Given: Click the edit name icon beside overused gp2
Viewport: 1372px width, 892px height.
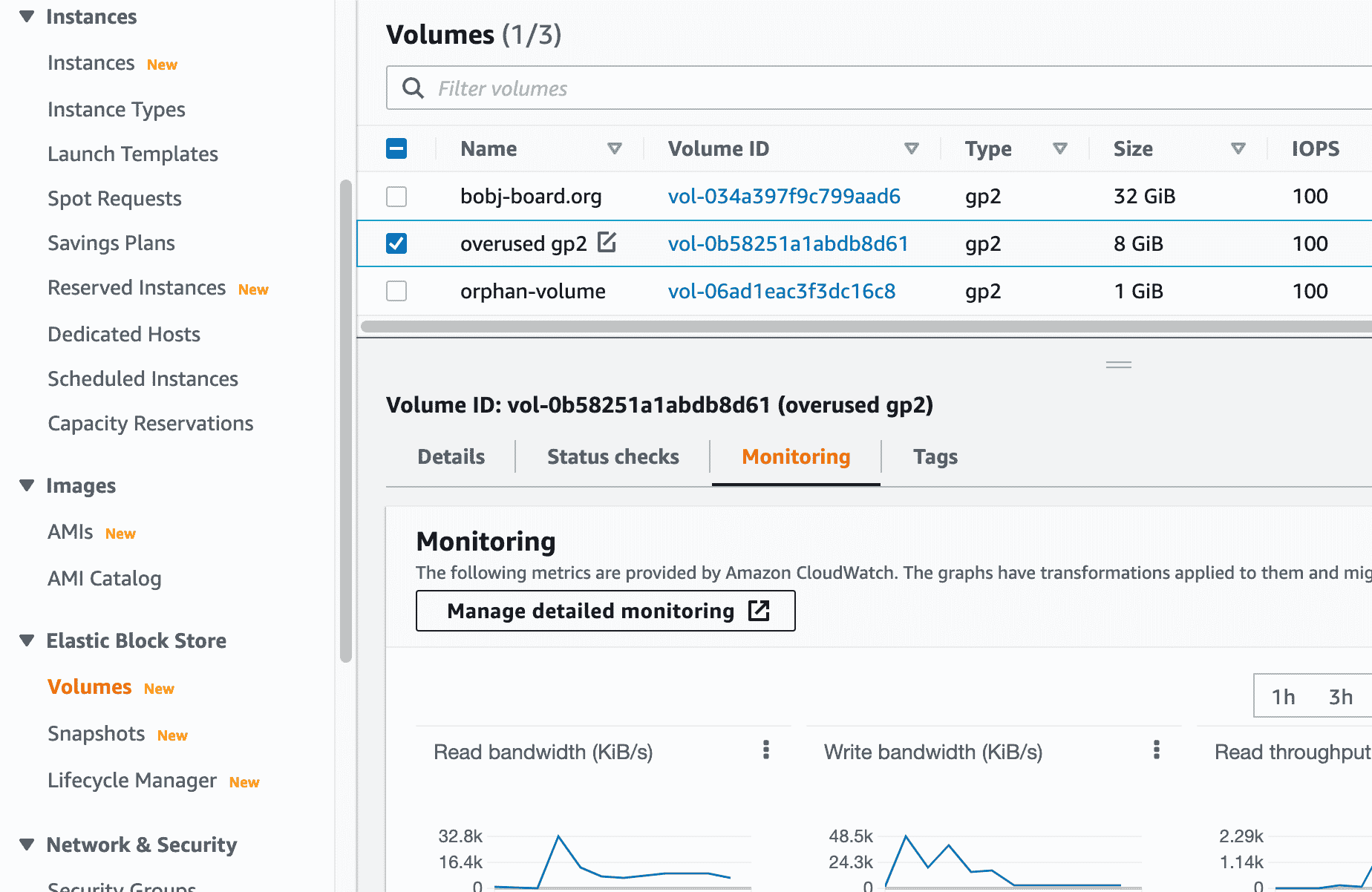Looking at the screenshot, I should click(607, 243).
